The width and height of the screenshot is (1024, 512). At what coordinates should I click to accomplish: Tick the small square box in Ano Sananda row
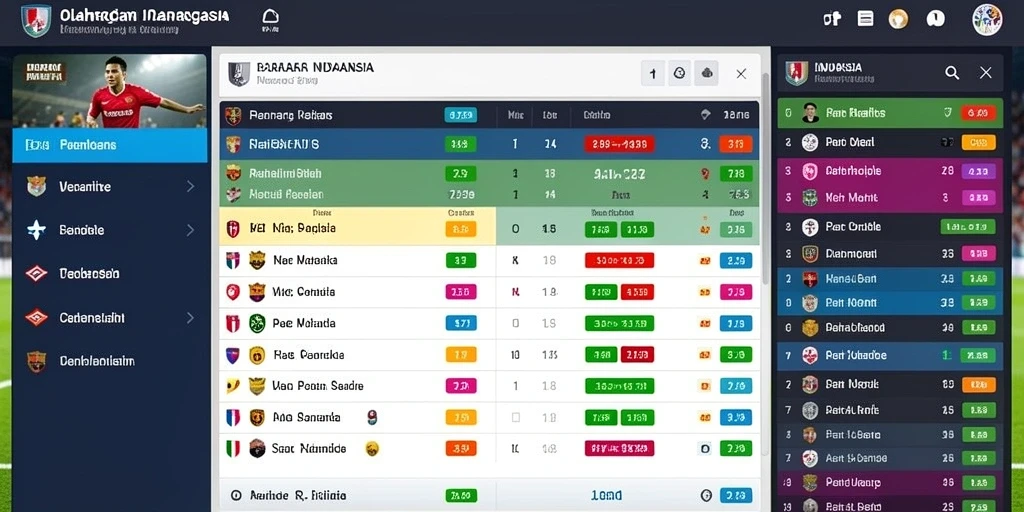[x=515, y=417]
